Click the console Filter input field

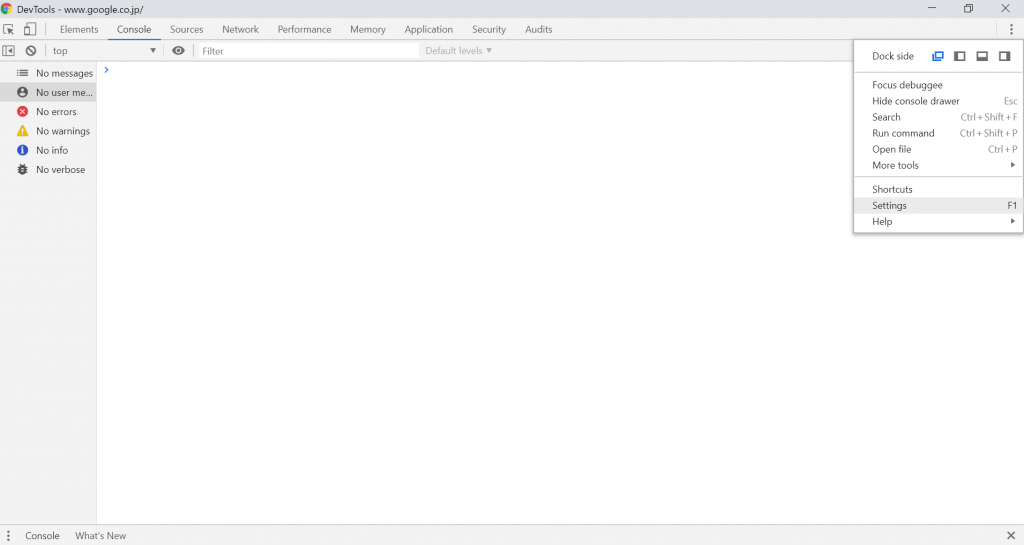coord(308,51)
